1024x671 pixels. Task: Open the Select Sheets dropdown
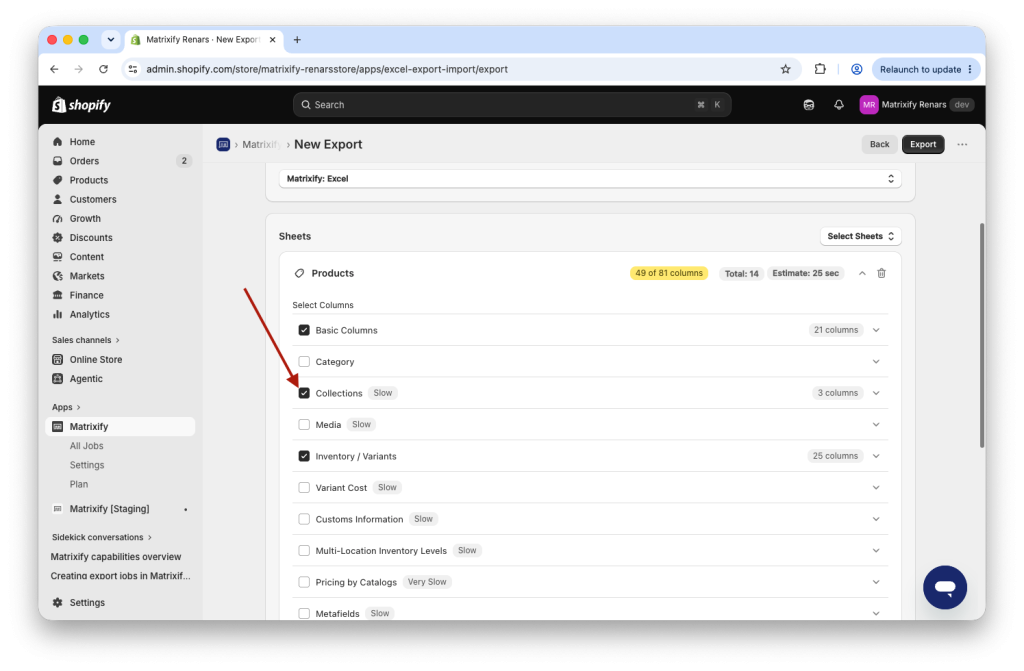pyautogui.click(x=860, y=237)
